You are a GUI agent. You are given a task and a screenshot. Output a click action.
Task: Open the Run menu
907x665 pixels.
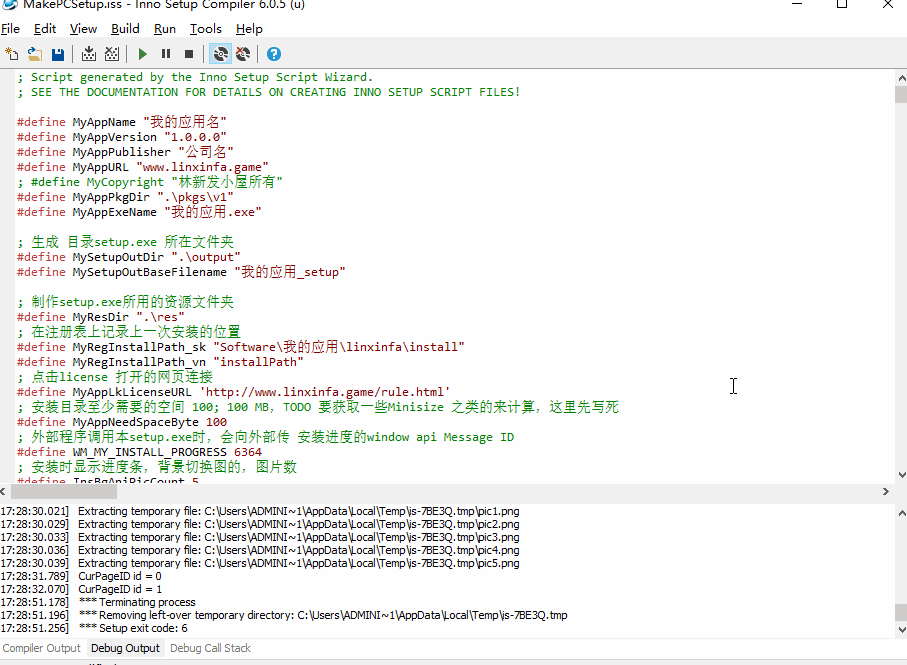point(164,29)
